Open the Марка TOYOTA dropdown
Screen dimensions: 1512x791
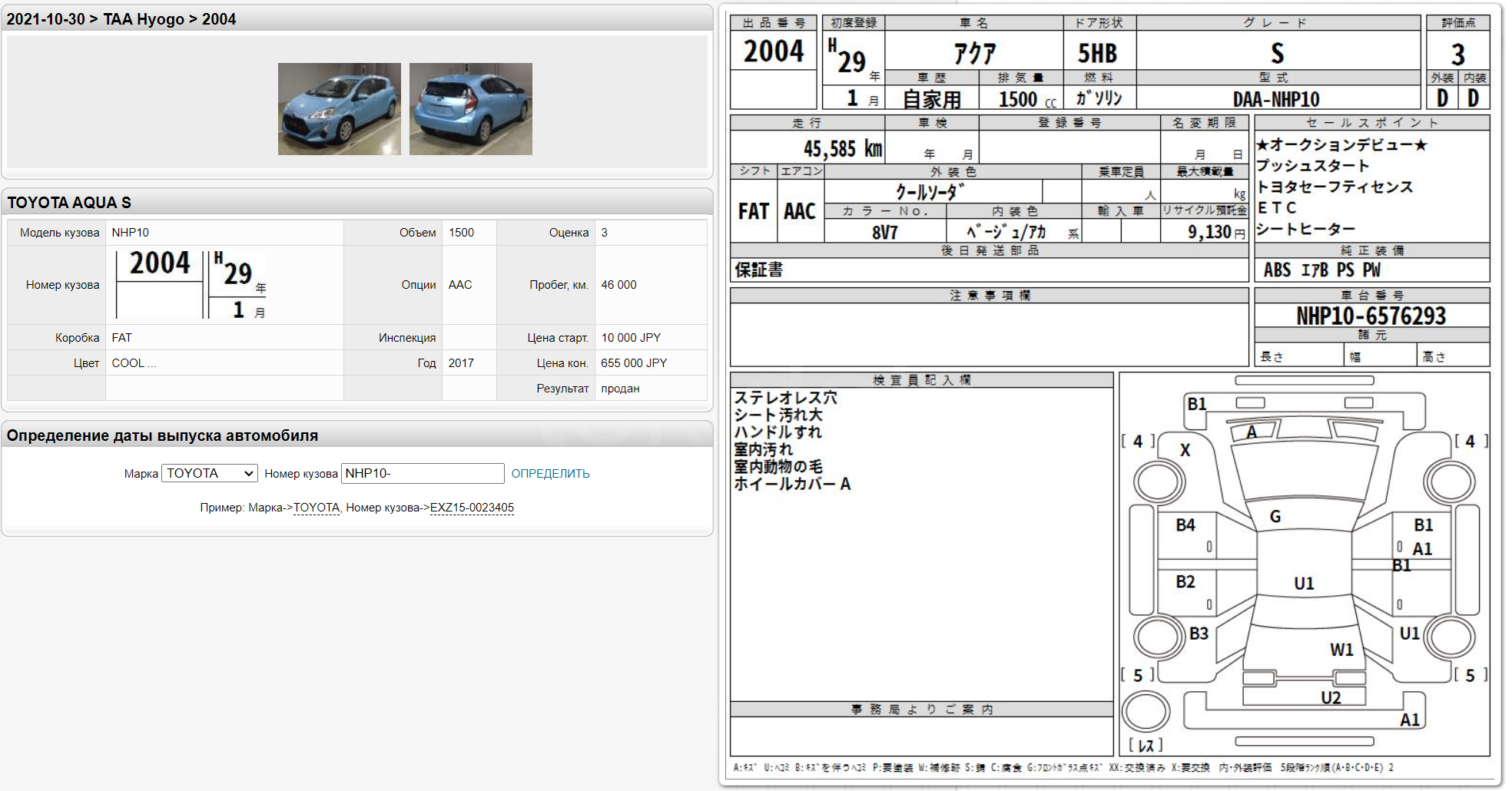pyautogui.click(x=210, y=473)
